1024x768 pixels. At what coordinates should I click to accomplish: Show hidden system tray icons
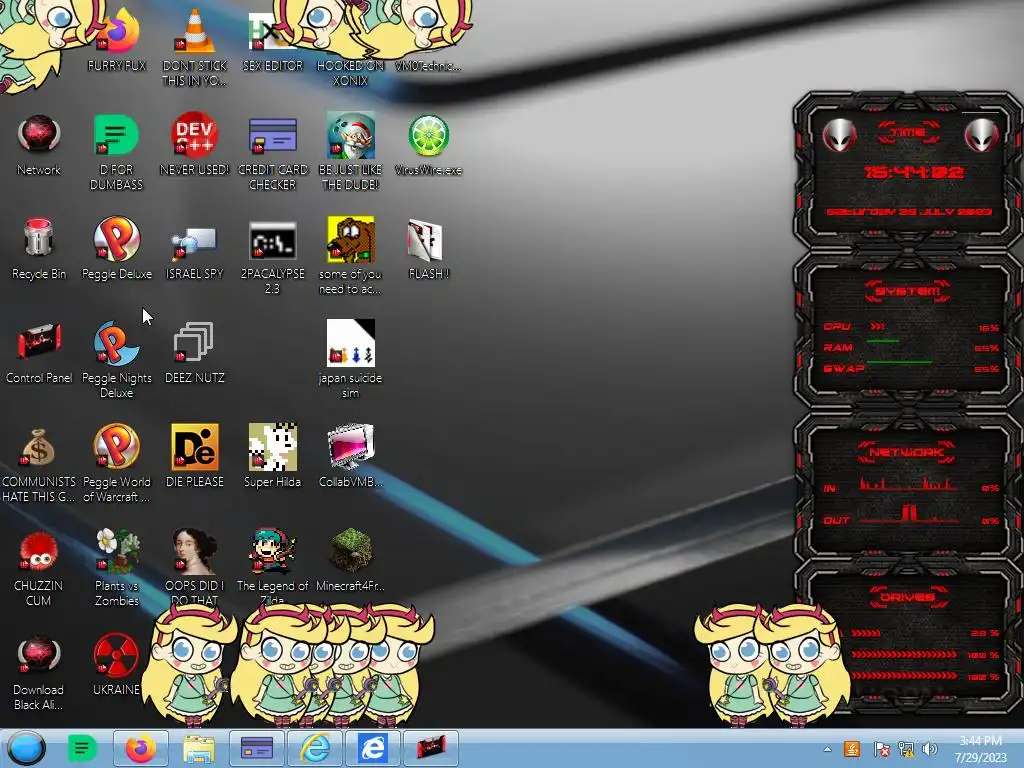point(827,749)
